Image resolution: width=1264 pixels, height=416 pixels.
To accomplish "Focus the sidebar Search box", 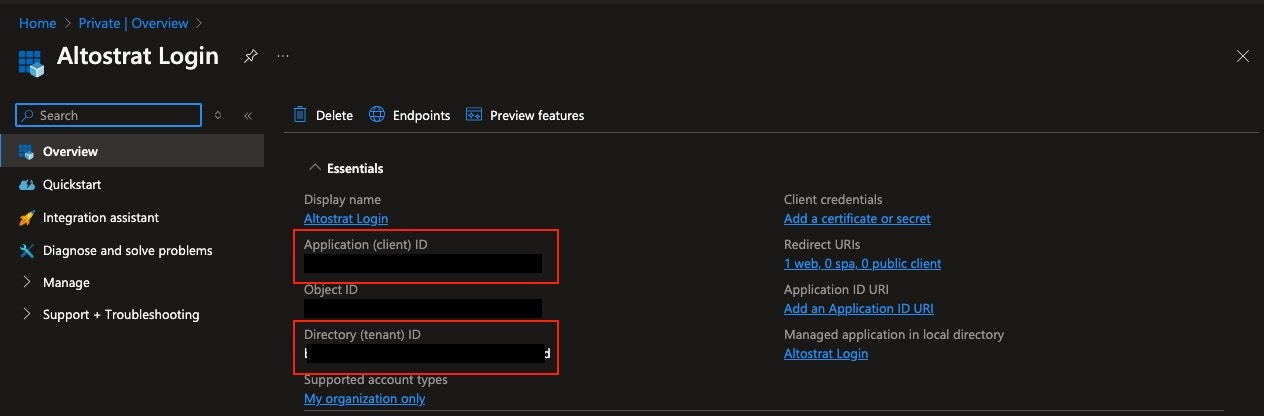I will (109, 115).
